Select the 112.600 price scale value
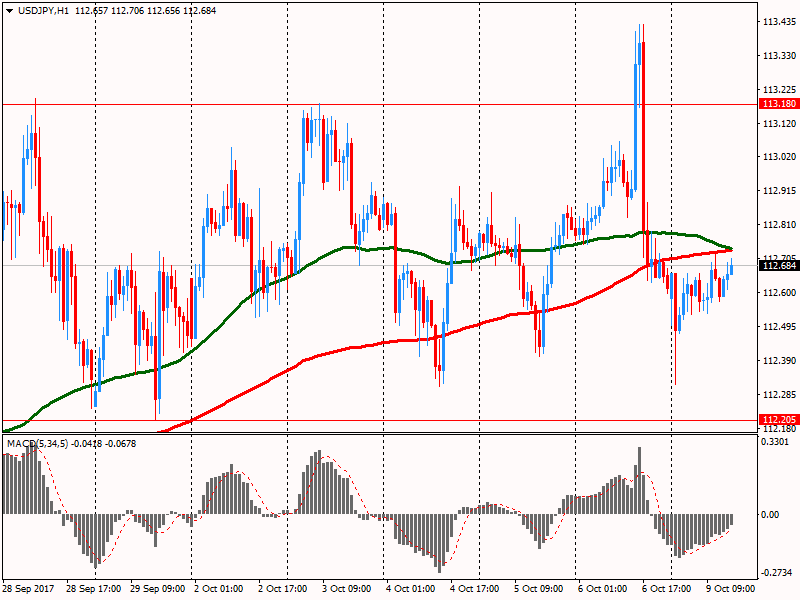Image resolution: width=800 pixels, height=600 pixels. (x=780, y=293)
